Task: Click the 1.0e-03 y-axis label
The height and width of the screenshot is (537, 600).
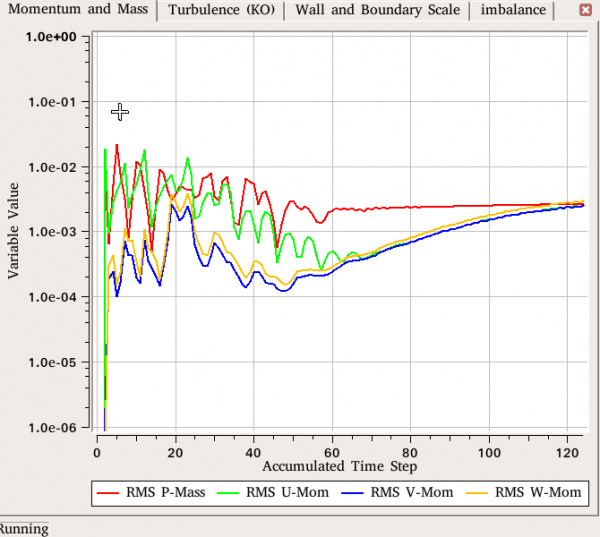Action: tap(52, 232)
